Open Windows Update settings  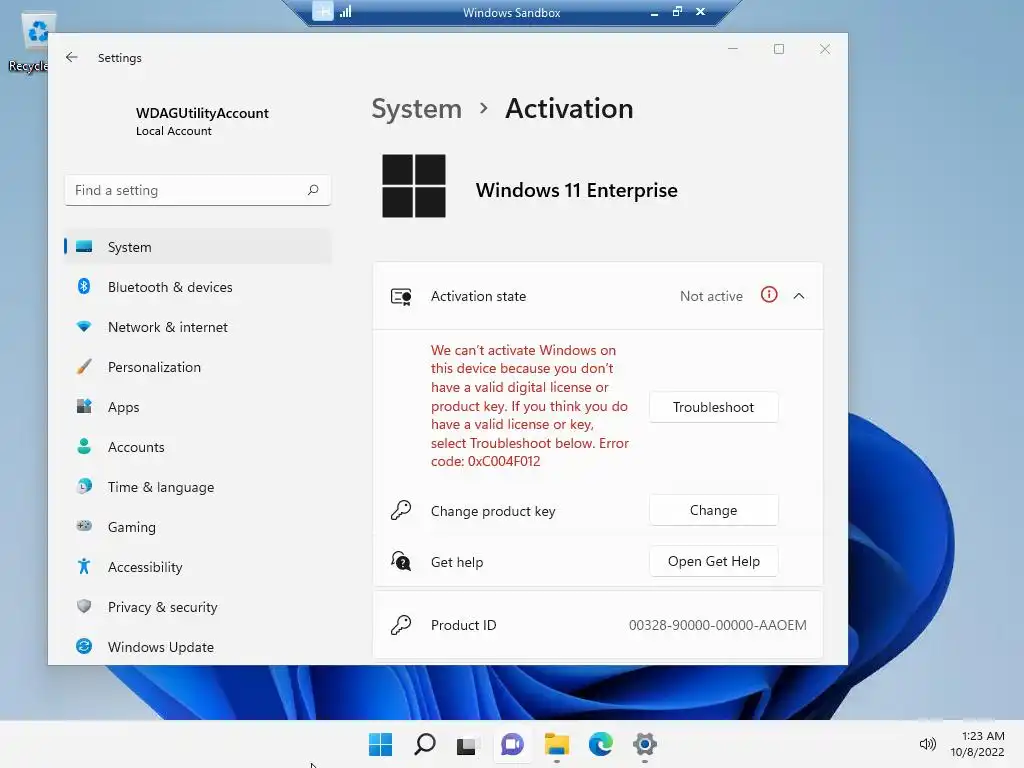coord(198,647)
